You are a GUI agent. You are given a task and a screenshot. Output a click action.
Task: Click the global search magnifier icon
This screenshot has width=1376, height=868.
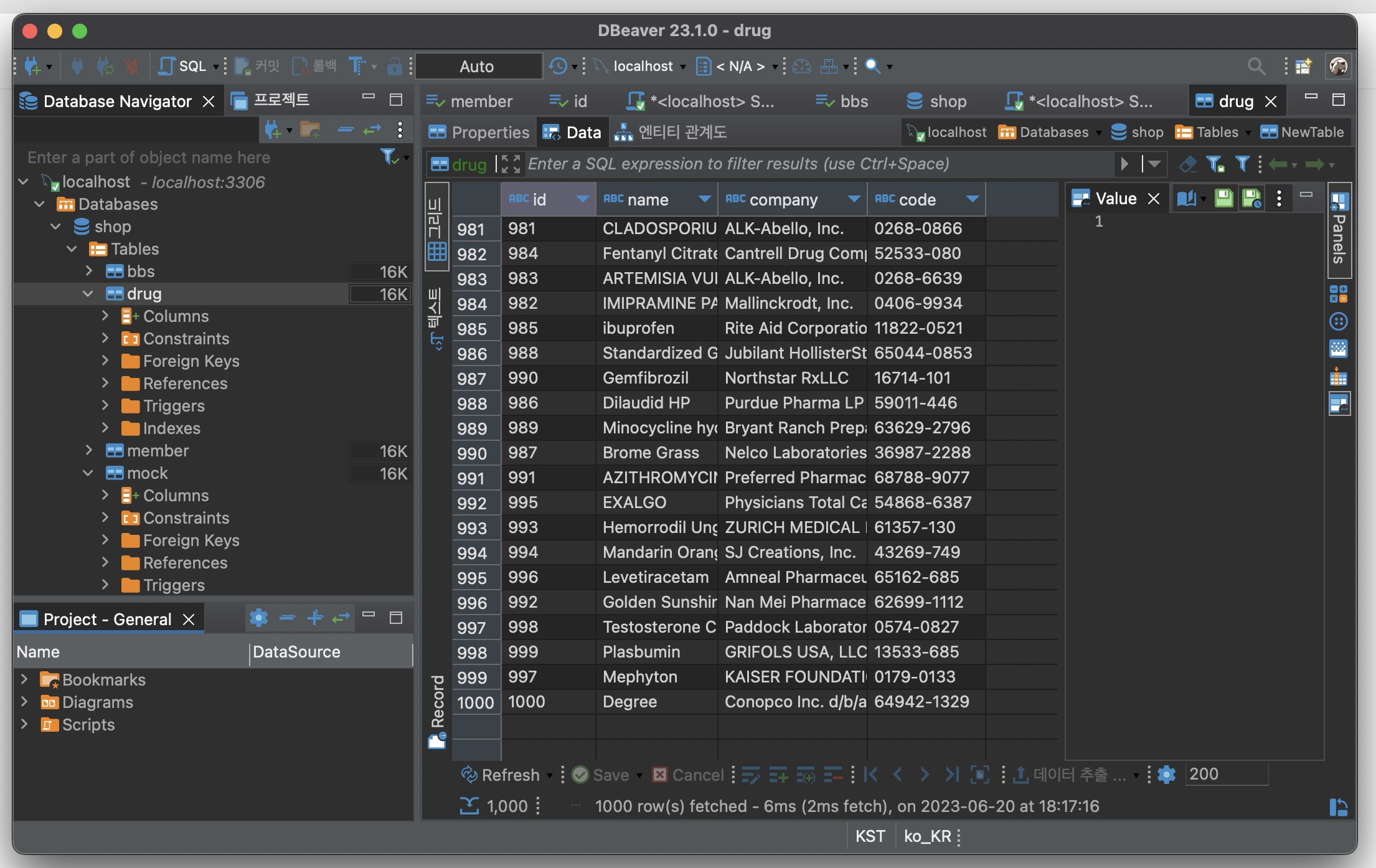(x=1256, y=66)
